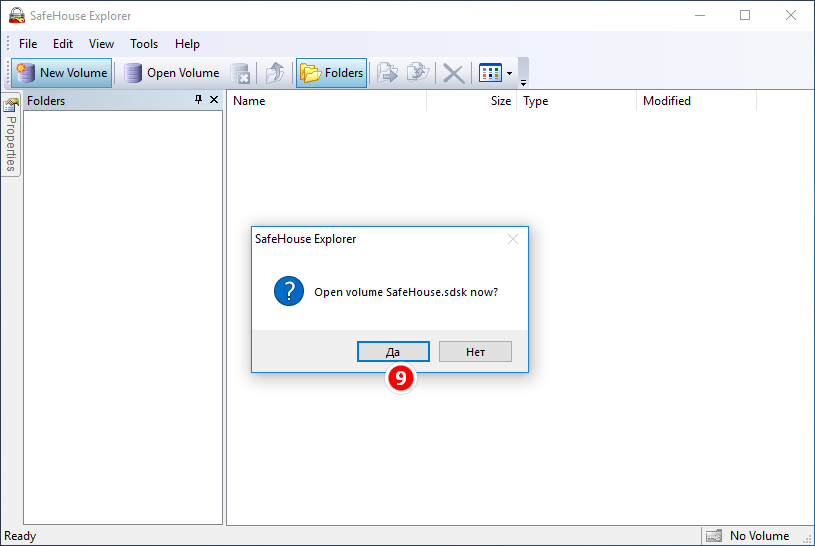This screenshot has width=815, height=546.
Task: Expand the toolbar options overflow arrow
Action: point(523,82)
